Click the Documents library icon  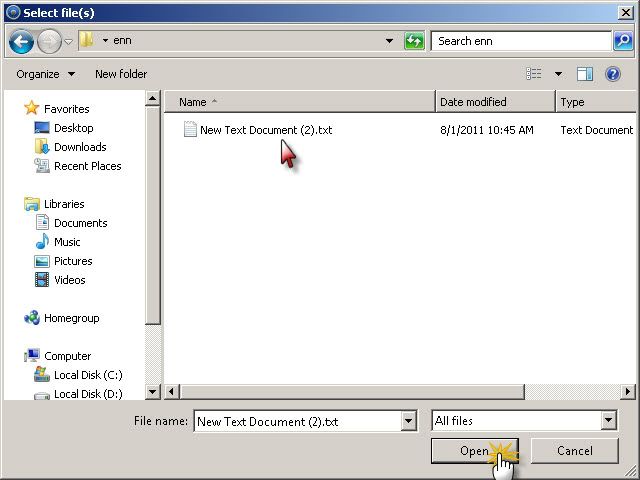tap(42, 222)
